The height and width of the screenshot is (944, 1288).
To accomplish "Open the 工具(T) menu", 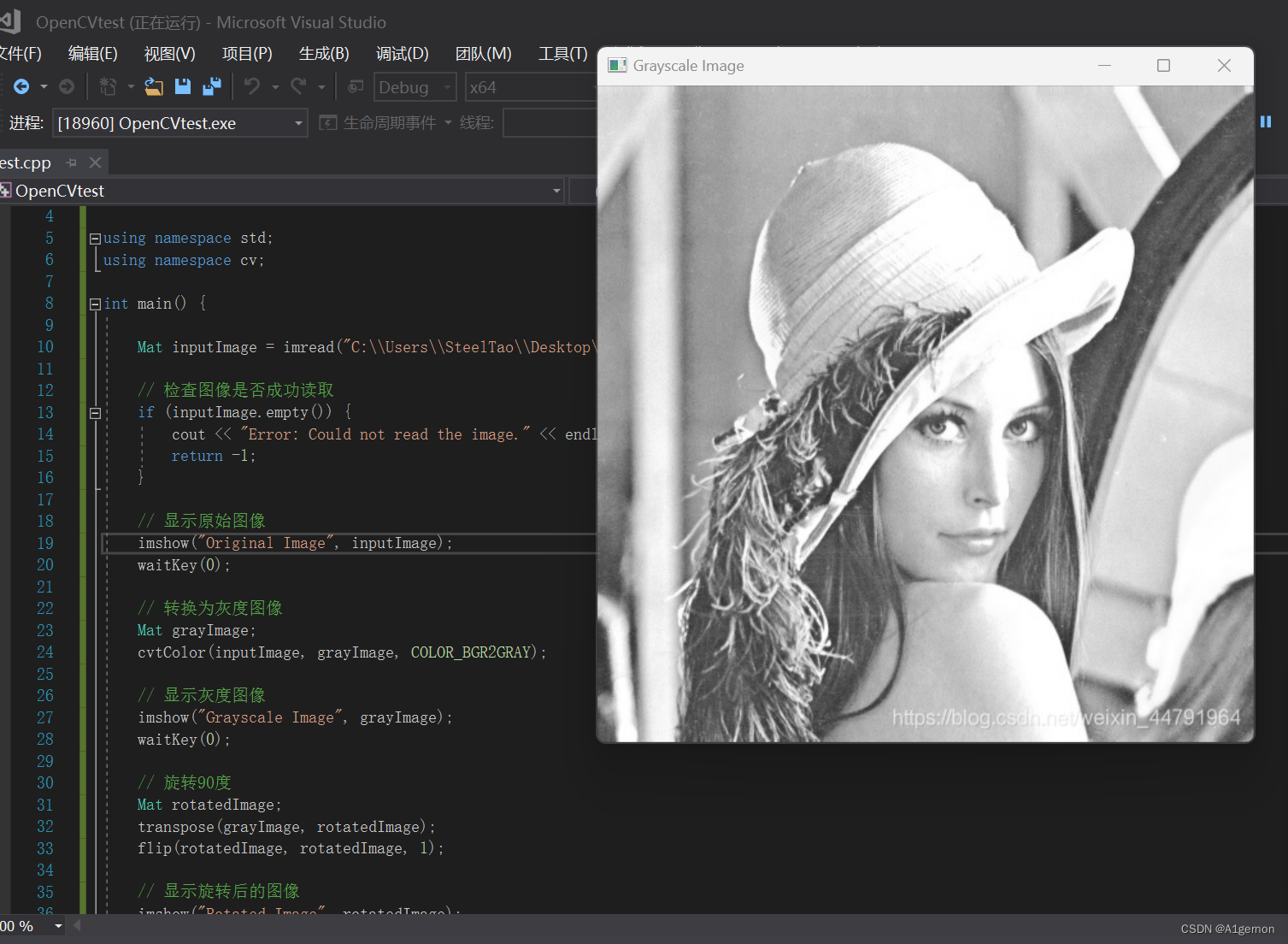I will click(562, 54).
